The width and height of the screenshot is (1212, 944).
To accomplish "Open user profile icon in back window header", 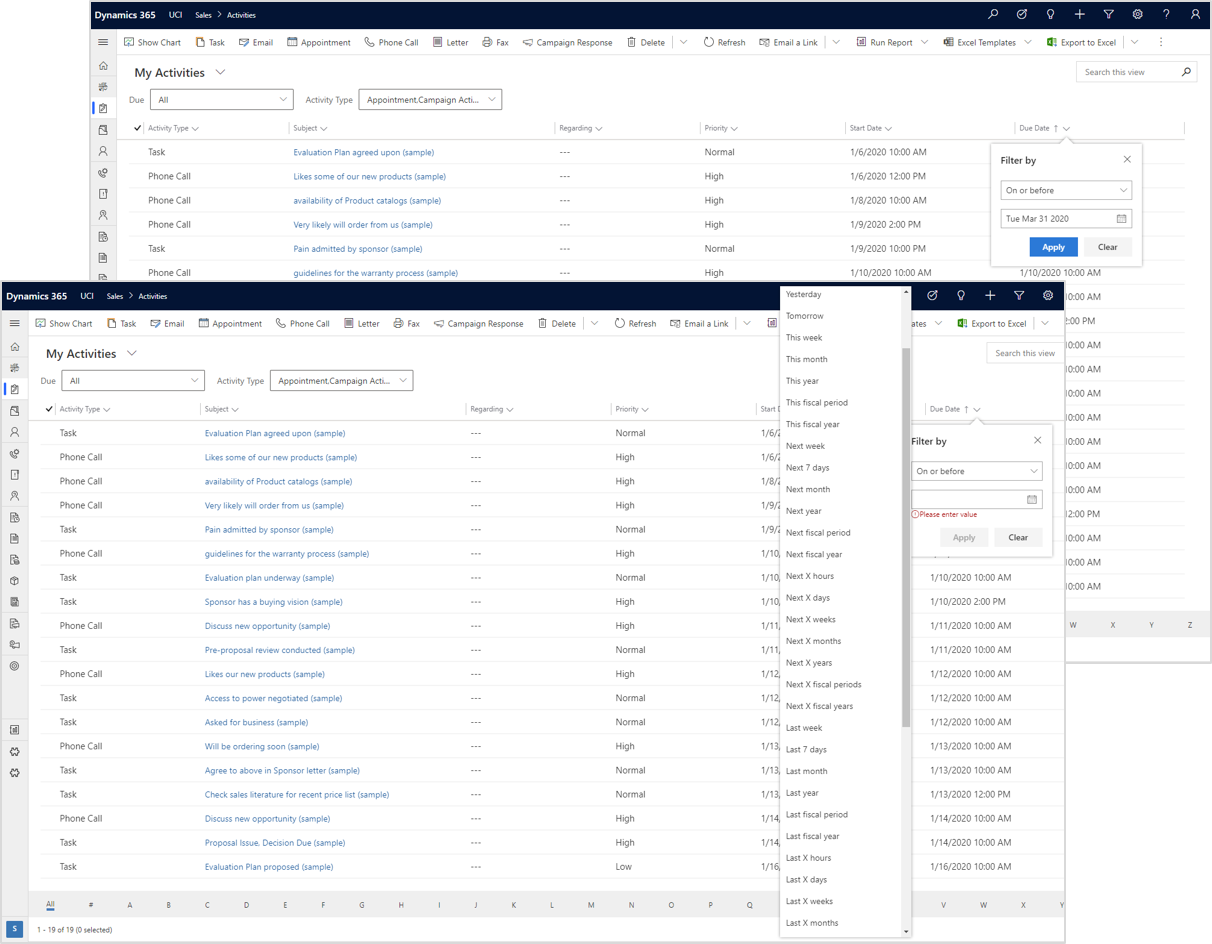I will coord(1195,15).
